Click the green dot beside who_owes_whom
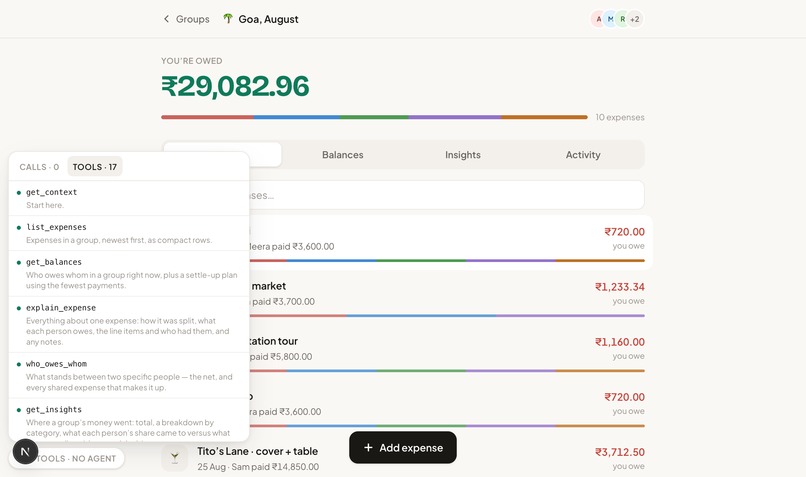 [x=19, y=364]
